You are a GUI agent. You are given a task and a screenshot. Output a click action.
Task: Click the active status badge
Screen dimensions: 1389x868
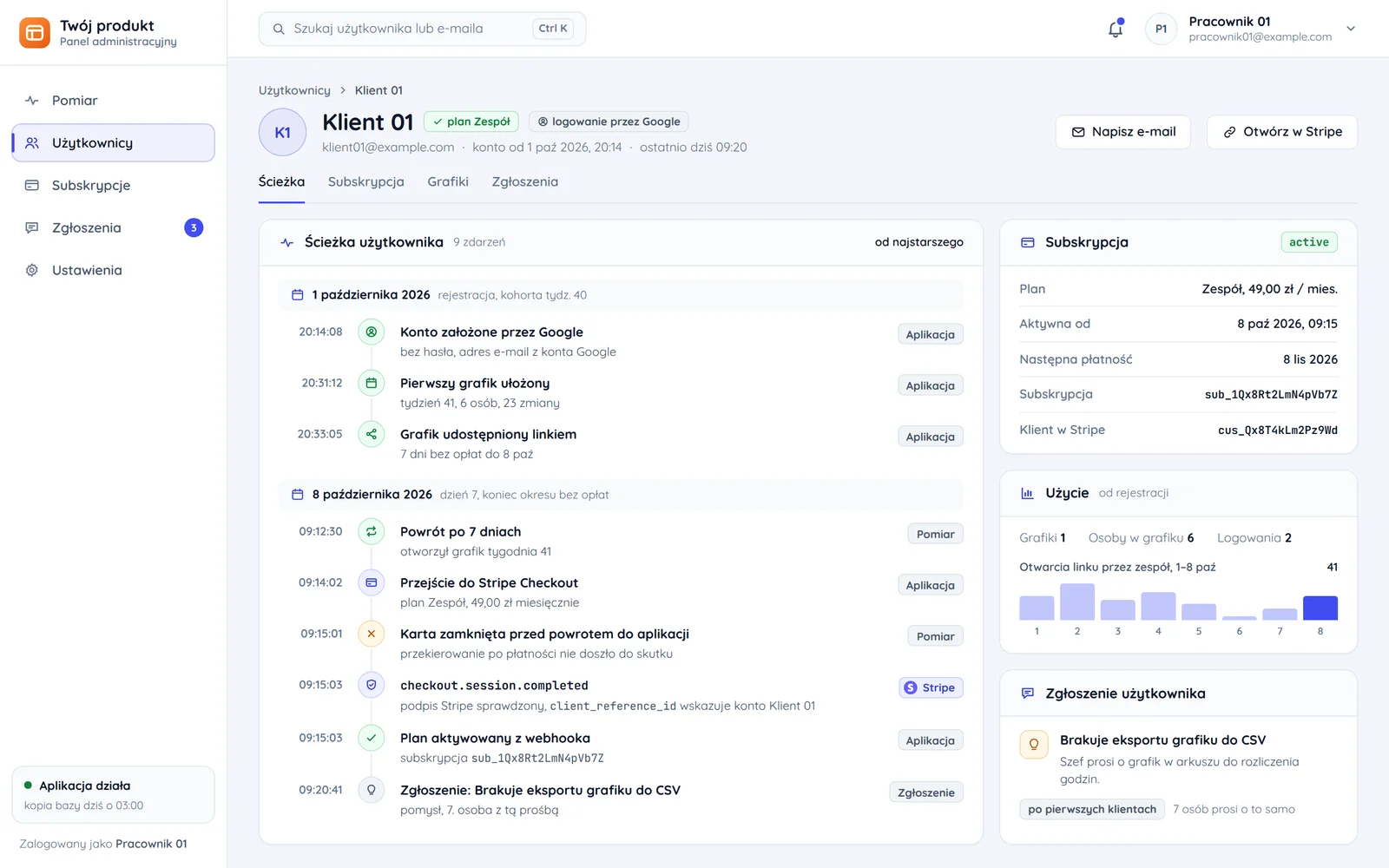pos(1309,242)
